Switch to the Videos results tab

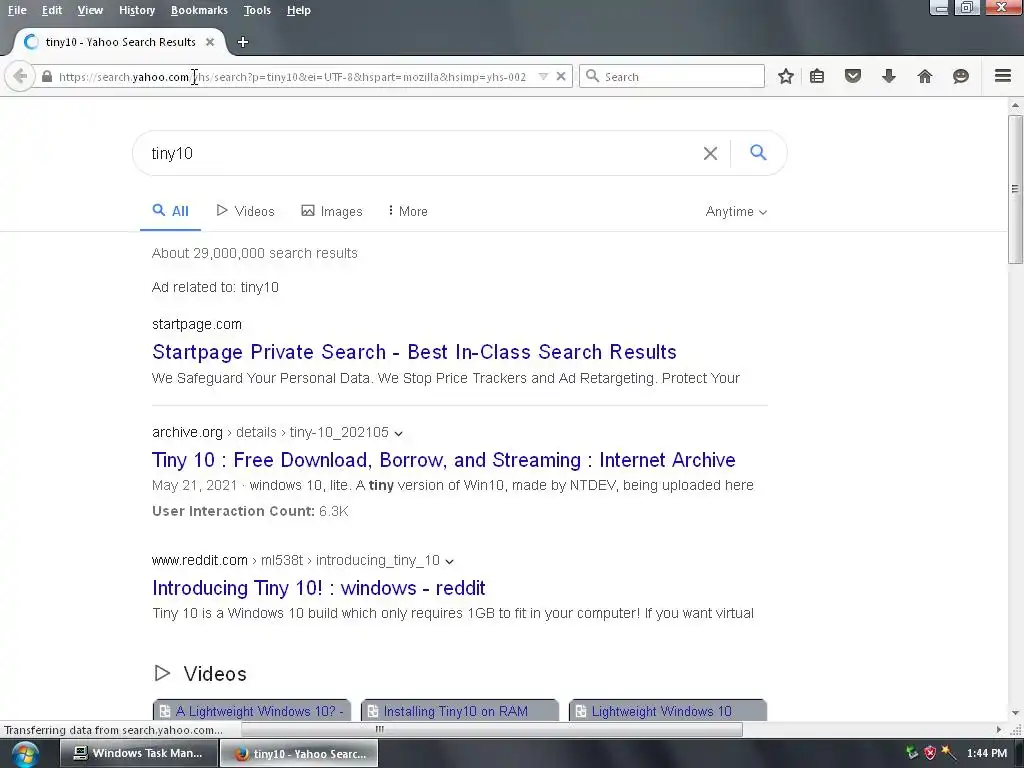click(x=246, y=211)
